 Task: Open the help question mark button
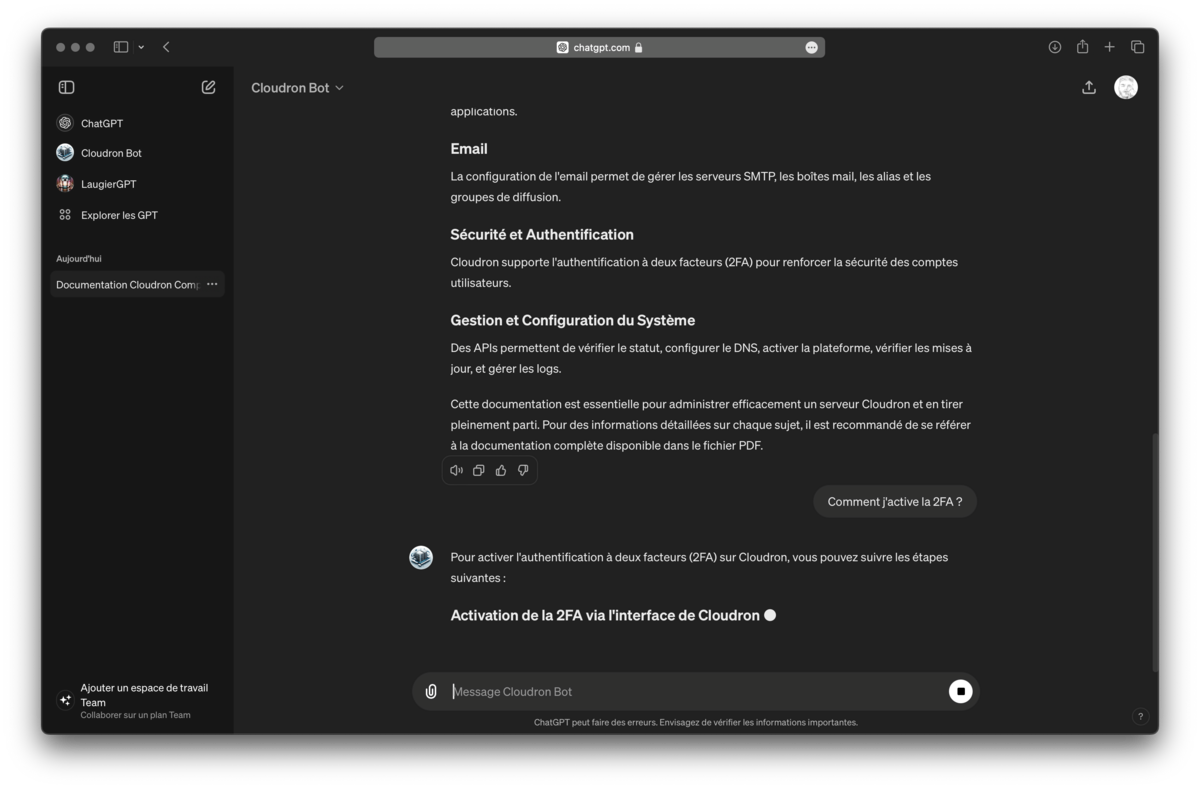click(x=1140, y=716)
